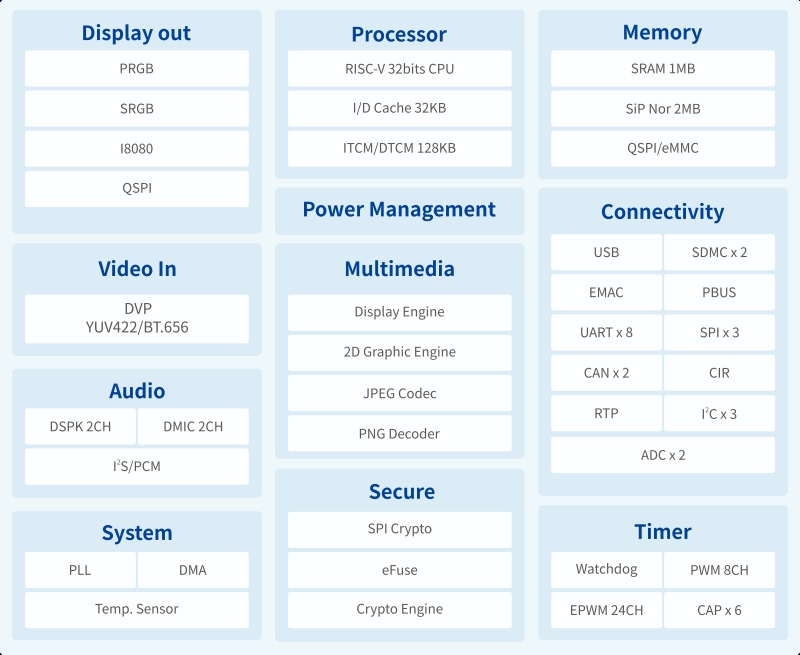Image resolution: width=800 pixels, height=655 pixels.
Task: Select the SDMC x 2 box
Action: click(719, 253)
